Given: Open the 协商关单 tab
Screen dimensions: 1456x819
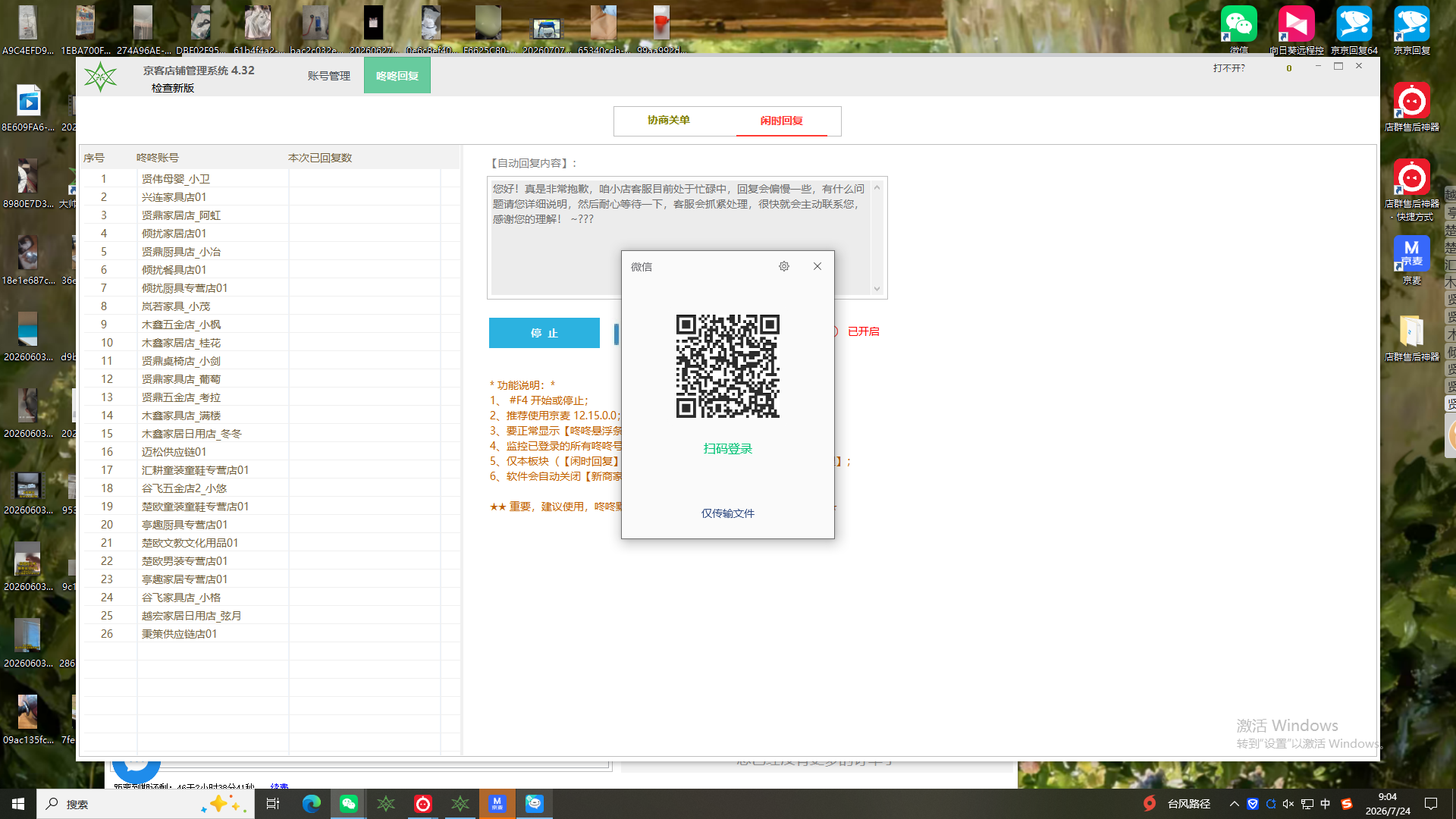Looking at the screenshot, I should [669, 121].
